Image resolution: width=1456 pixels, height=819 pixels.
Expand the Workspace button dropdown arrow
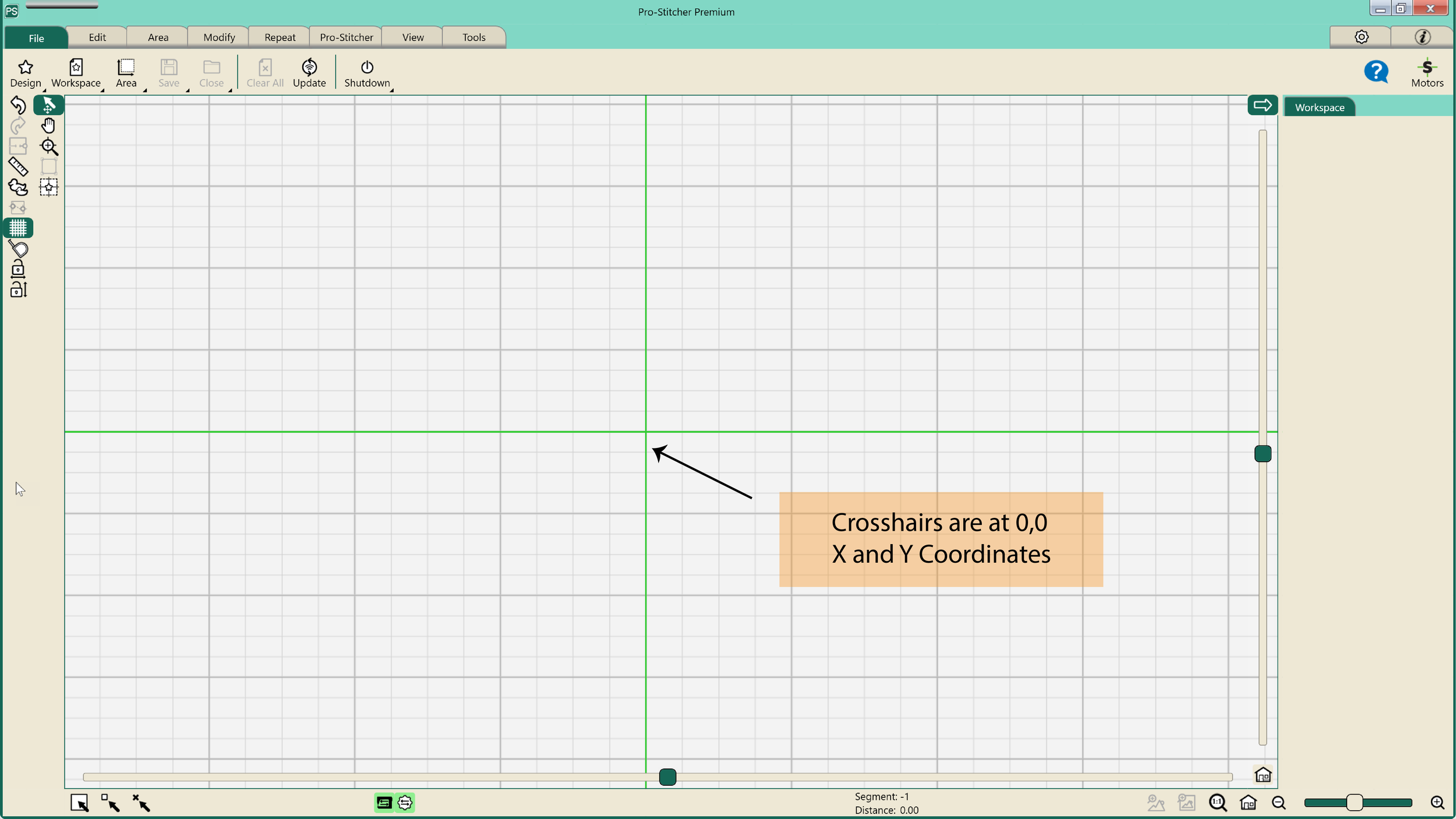pyautogui.click(x=102, y=90)
